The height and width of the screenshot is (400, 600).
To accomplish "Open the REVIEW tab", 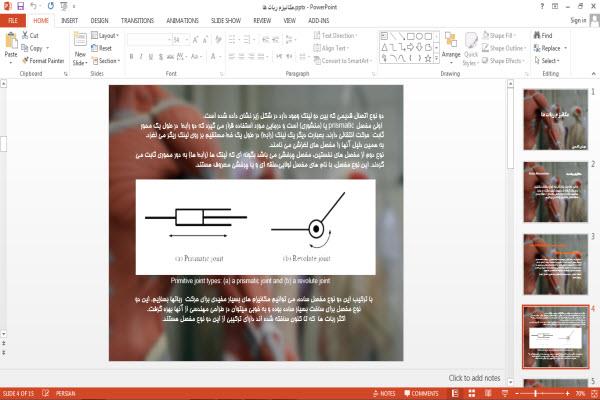I will click(262, 21).
